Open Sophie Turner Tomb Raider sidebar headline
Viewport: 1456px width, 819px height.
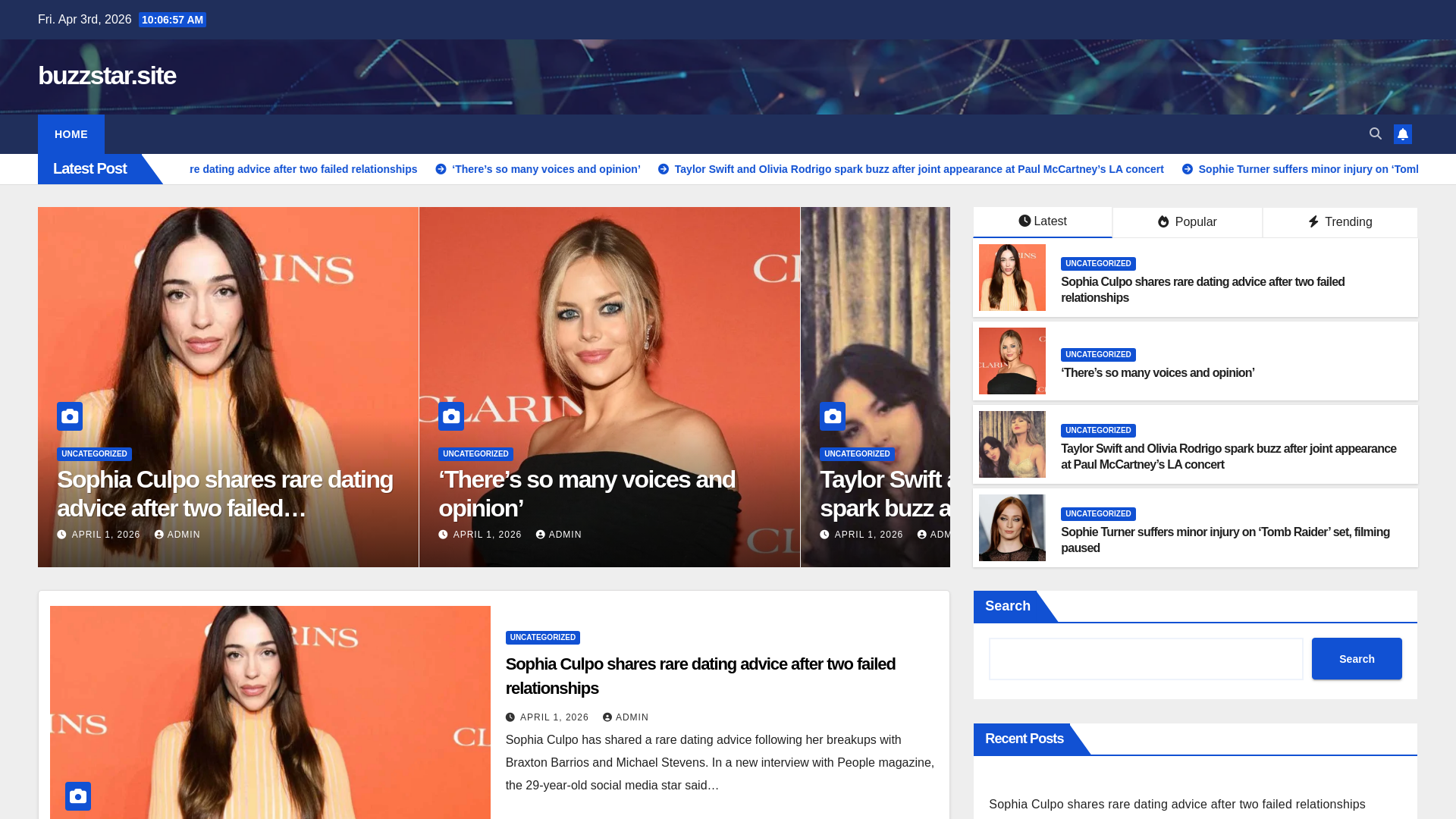pos(1225,540)
